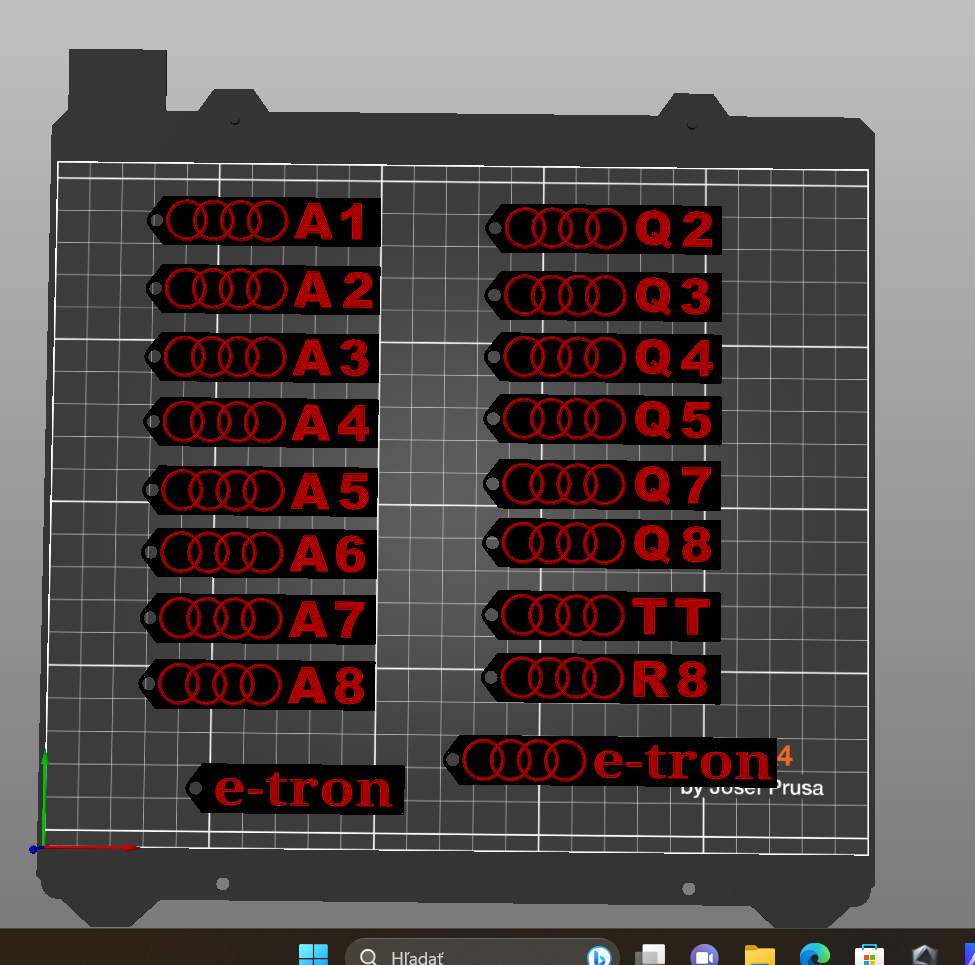Open Bing chat icon in search box
975x965 pixels.
(599, 956)
